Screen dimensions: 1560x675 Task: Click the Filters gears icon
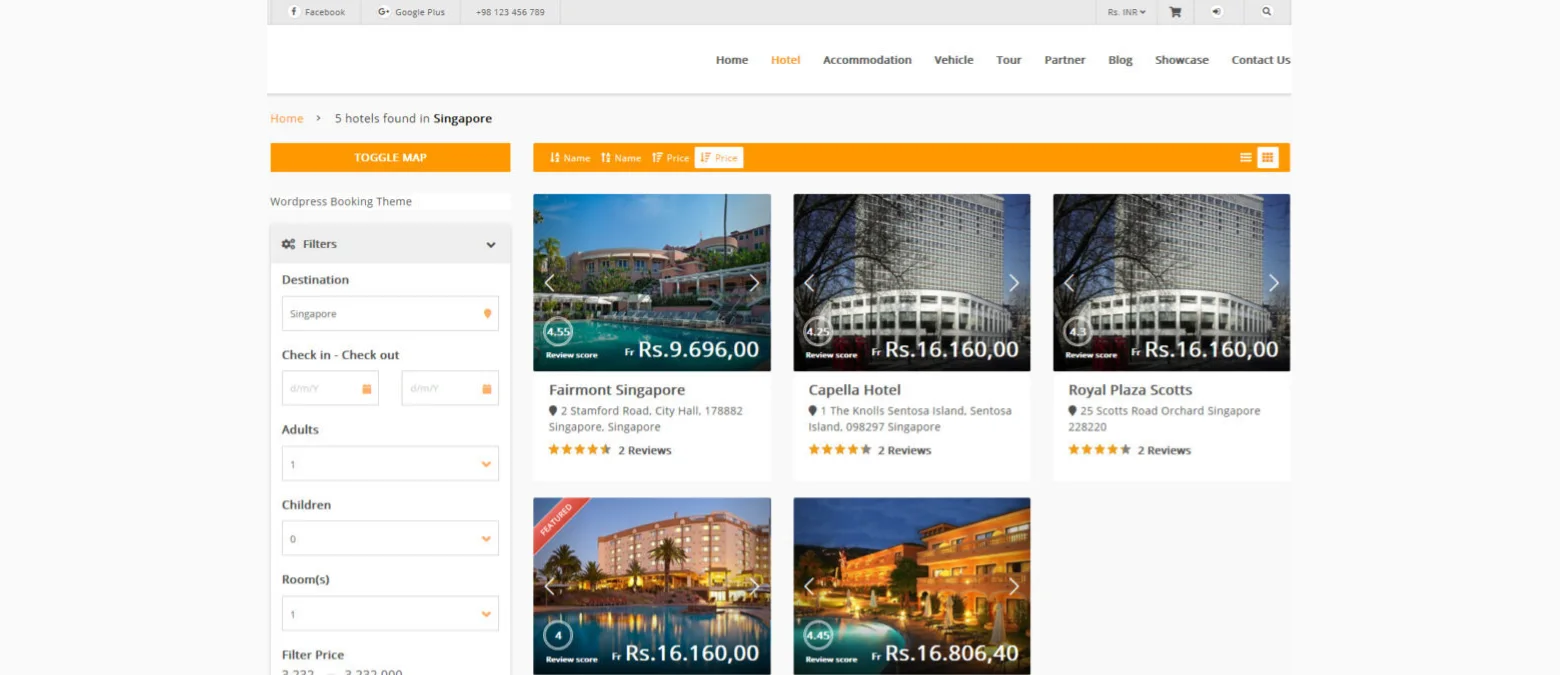(x=289, y=244)
